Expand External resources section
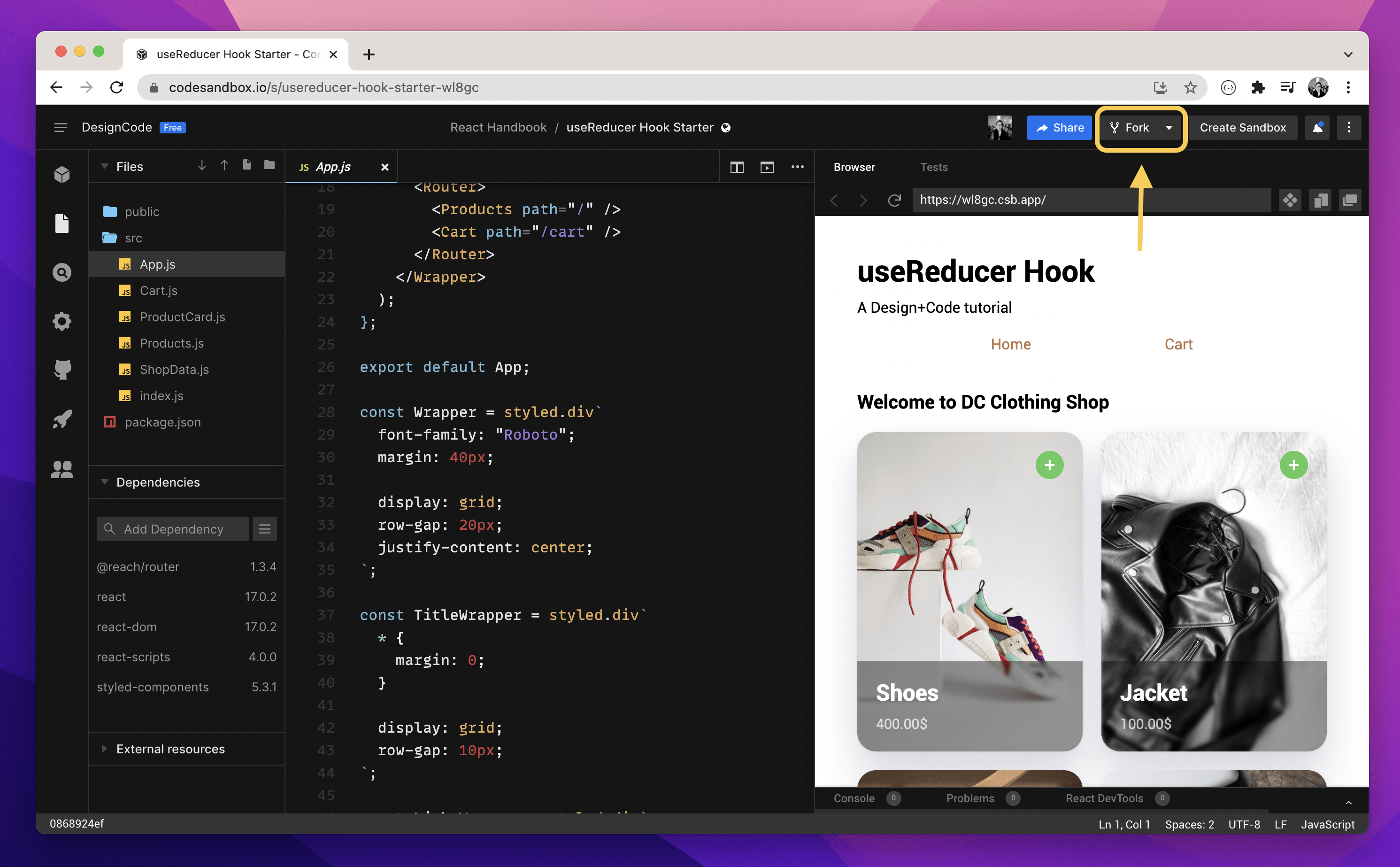The height and width of the screenshot is (867, 1400). click(170, 749)
